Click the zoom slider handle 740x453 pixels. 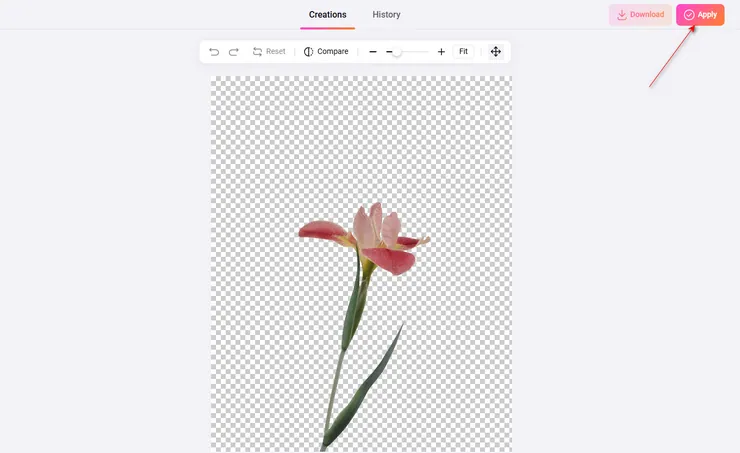pos(397,52)
